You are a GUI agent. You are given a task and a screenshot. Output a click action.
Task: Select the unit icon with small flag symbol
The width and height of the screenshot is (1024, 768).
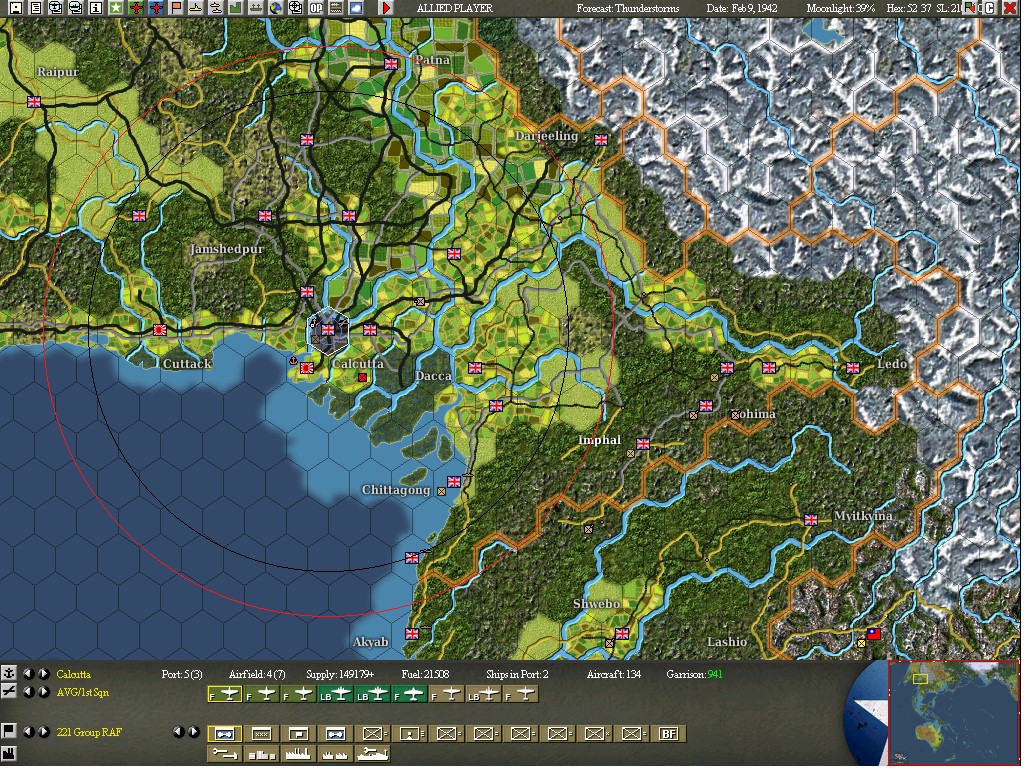point(298,734)
